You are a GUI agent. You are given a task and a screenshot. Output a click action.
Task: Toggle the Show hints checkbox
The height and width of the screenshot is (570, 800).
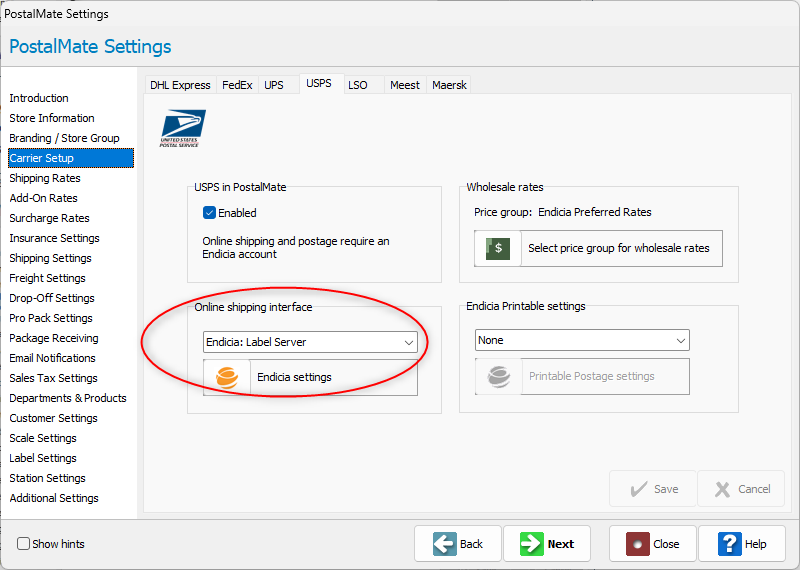(23, 544)
